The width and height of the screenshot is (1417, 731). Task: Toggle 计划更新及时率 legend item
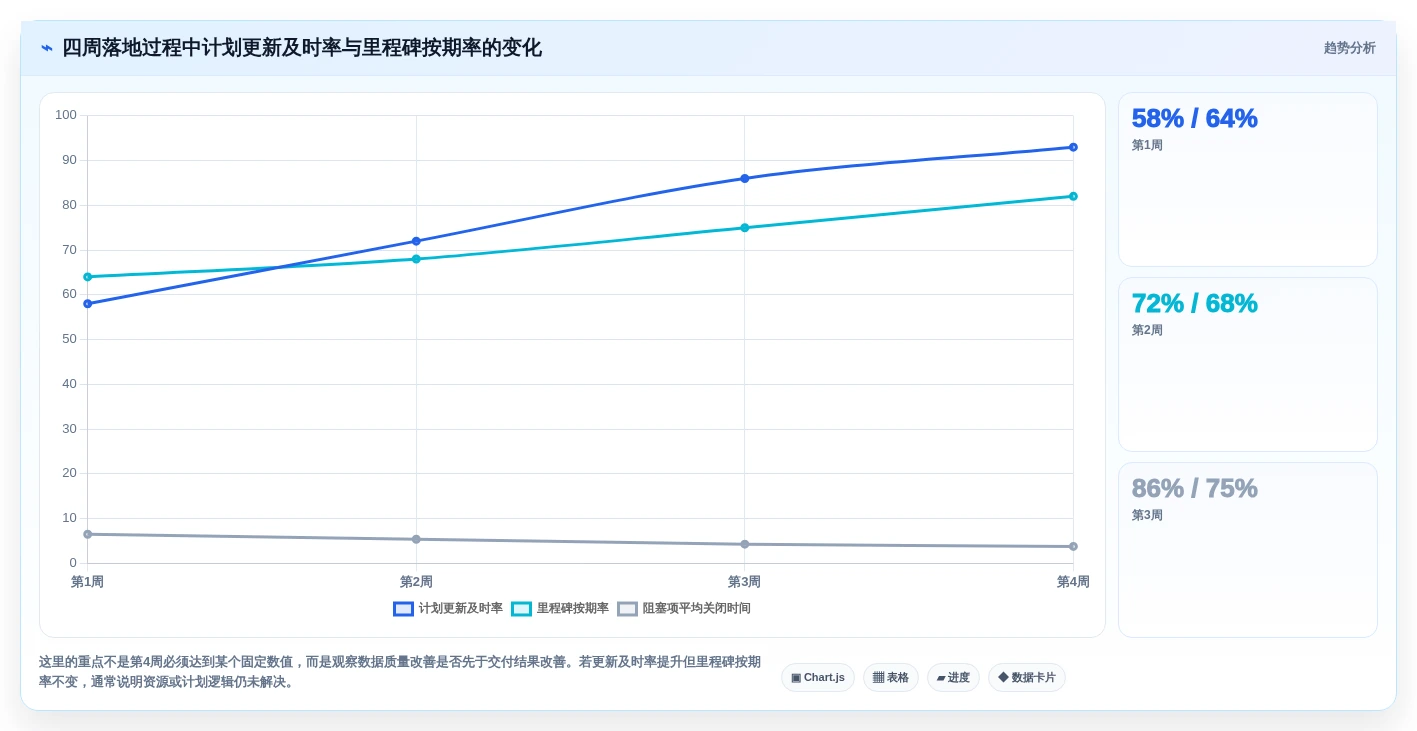448,608
